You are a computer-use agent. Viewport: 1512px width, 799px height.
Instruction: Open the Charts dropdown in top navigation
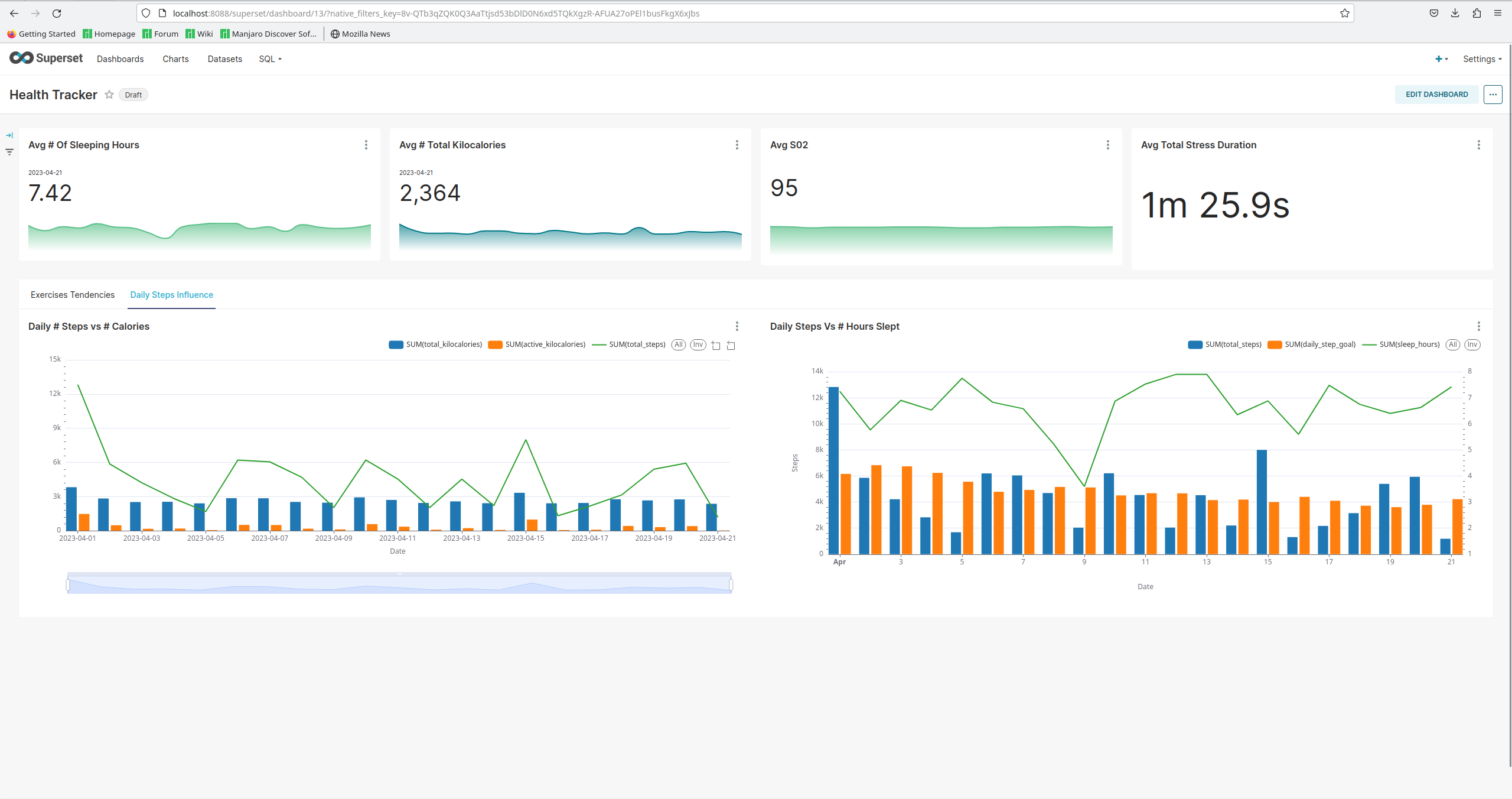[175, 59]
